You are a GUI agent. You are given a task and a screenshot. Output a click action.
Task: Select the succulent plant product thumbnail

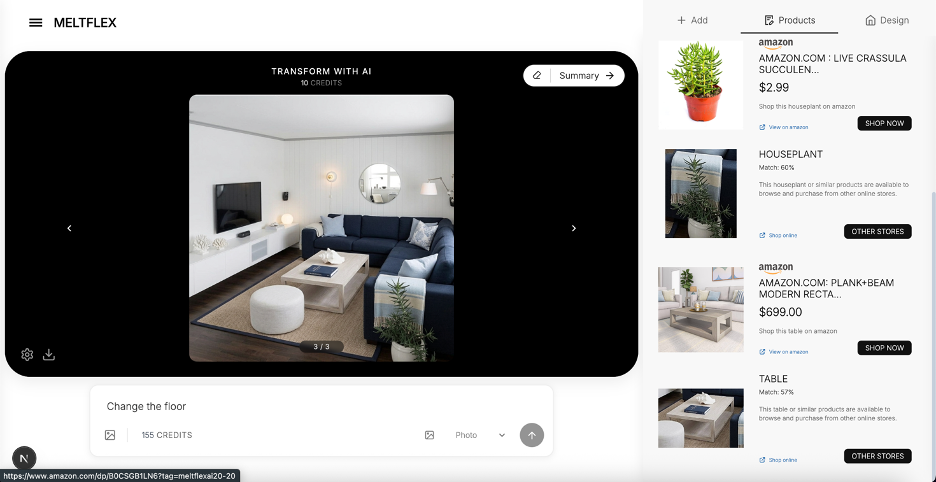pyautogui.click(x=700, y=85)
